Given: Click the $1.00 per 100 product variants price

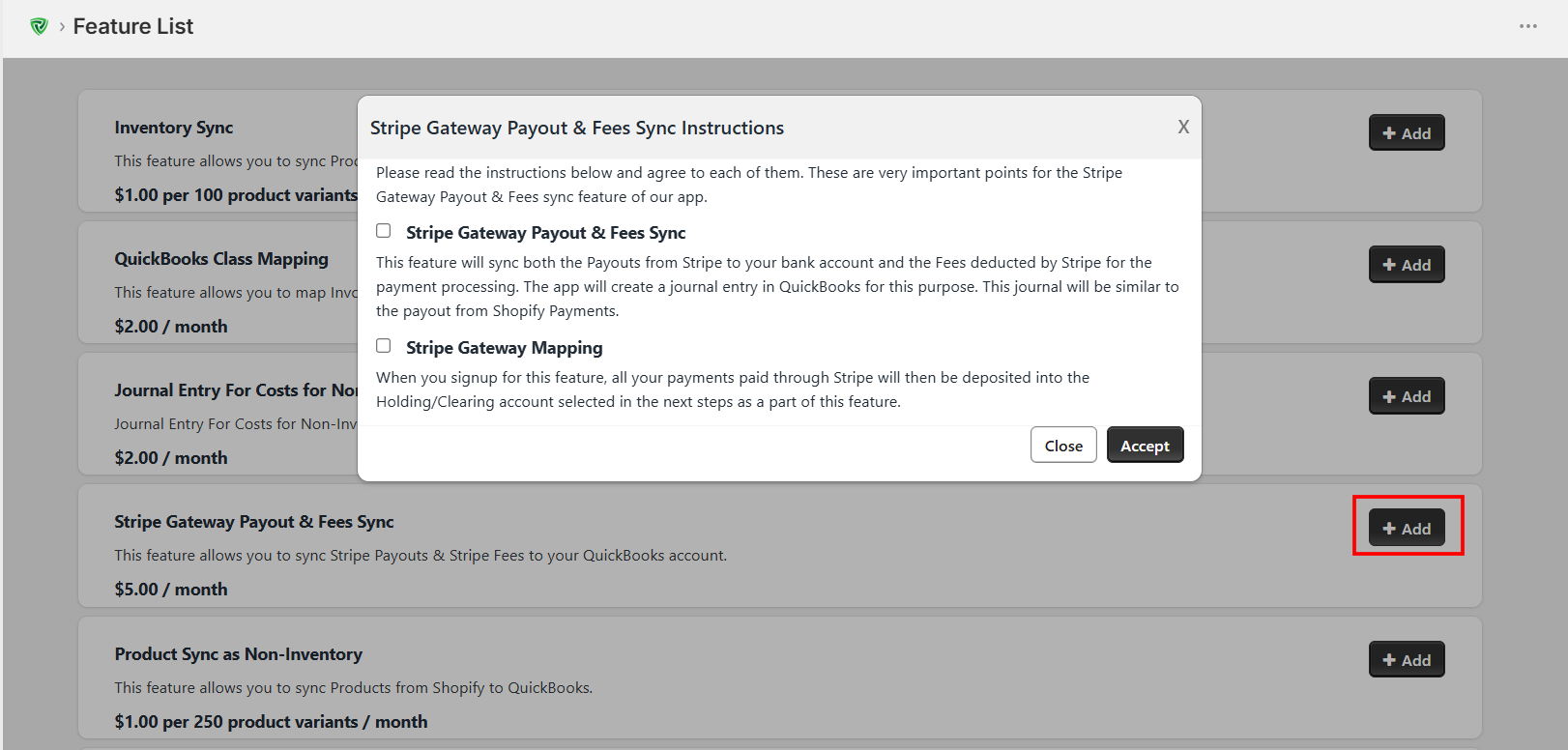Looking at the screenshot, I should (x=236, y=195).
